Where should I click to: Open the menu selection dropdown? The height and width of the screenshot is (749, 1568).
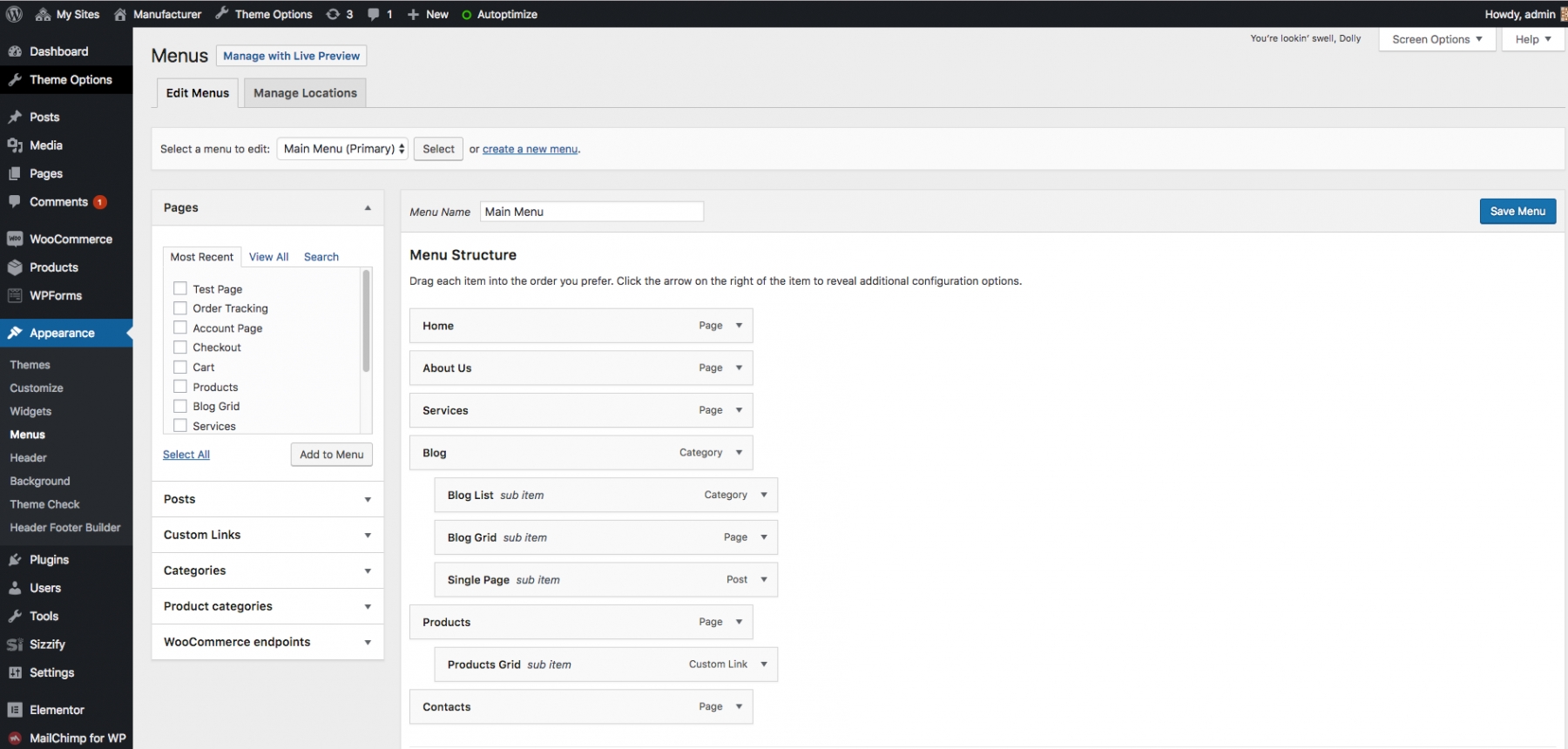[342, 149]
